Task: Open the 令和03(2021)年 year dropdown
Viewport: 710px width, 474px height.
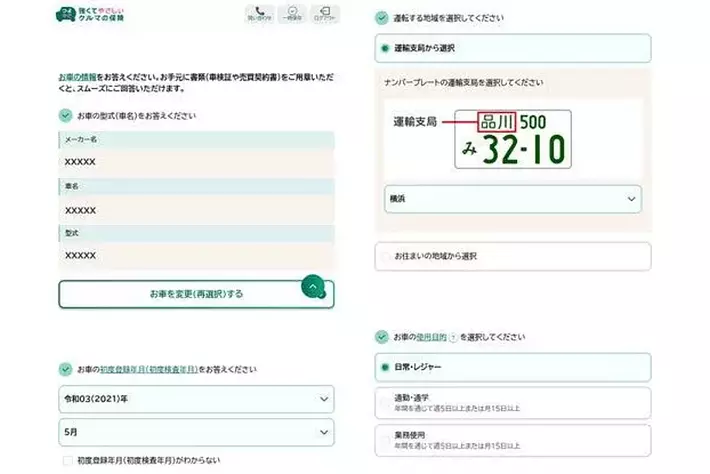Action: click(x=196, y=400)
